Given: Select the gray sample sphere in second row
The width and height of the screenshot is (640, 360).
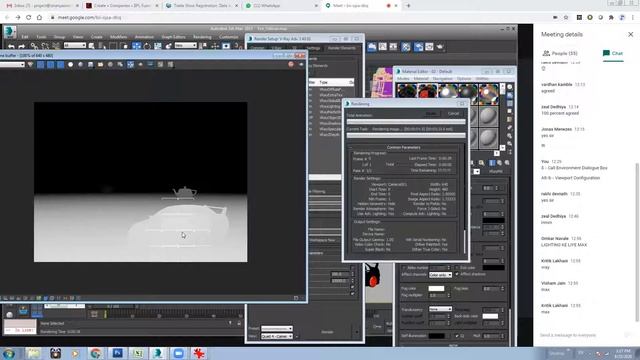Looking at the screenshot, I should (488, 116).
